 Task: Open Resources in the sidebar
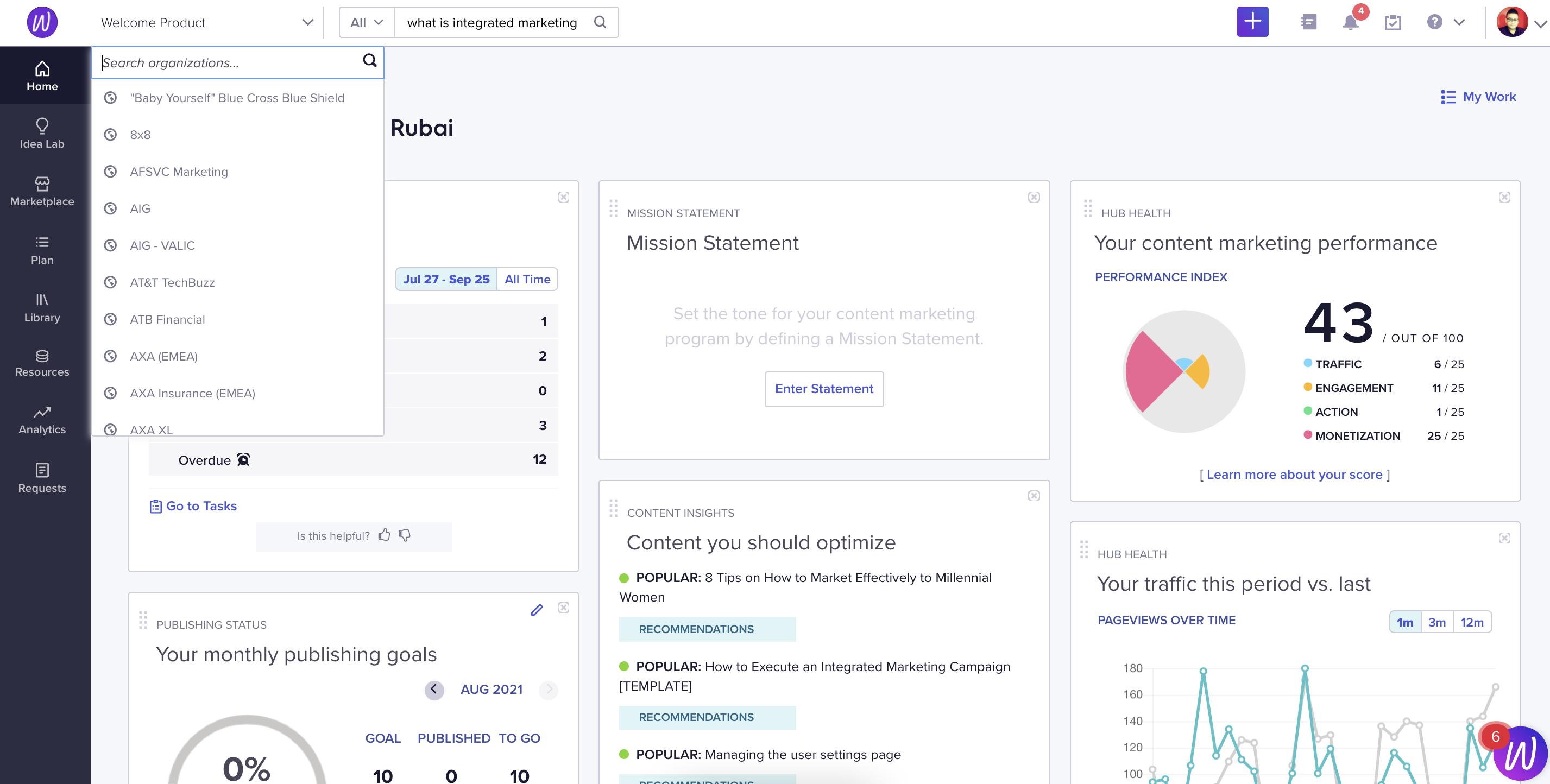(x=42, y=363)
